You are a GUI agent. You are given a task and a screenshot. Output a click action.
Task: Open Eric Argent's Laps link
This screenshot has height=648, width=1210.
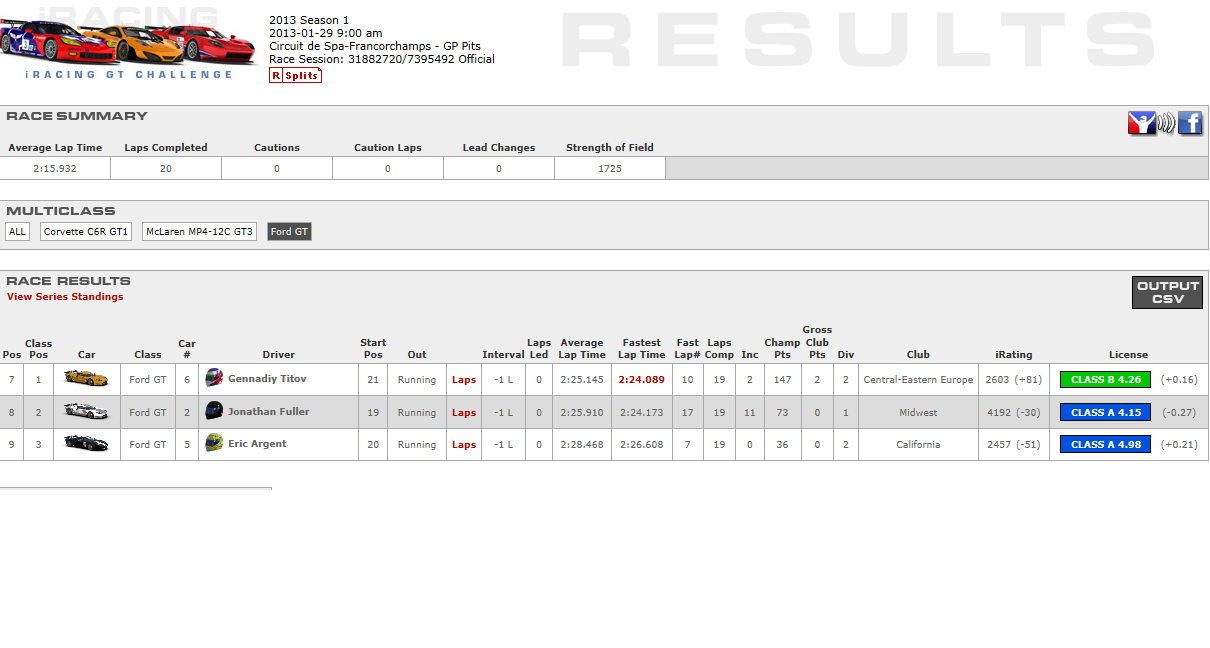point(464,445)
